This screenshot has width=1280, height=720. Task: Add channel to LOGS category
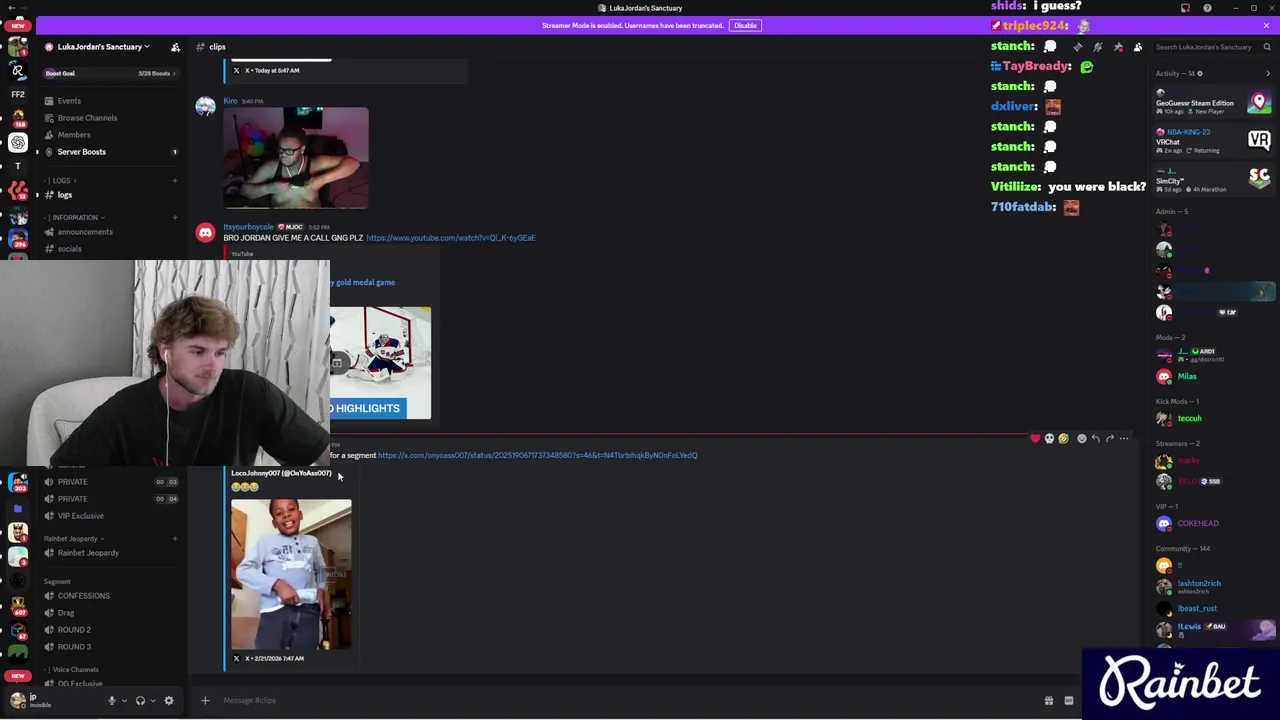[174, 181]
